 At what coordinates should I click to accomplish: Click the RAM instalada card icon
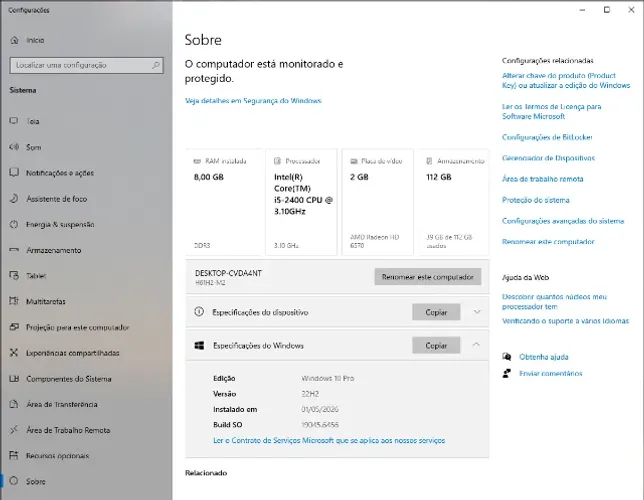(197, 161)
